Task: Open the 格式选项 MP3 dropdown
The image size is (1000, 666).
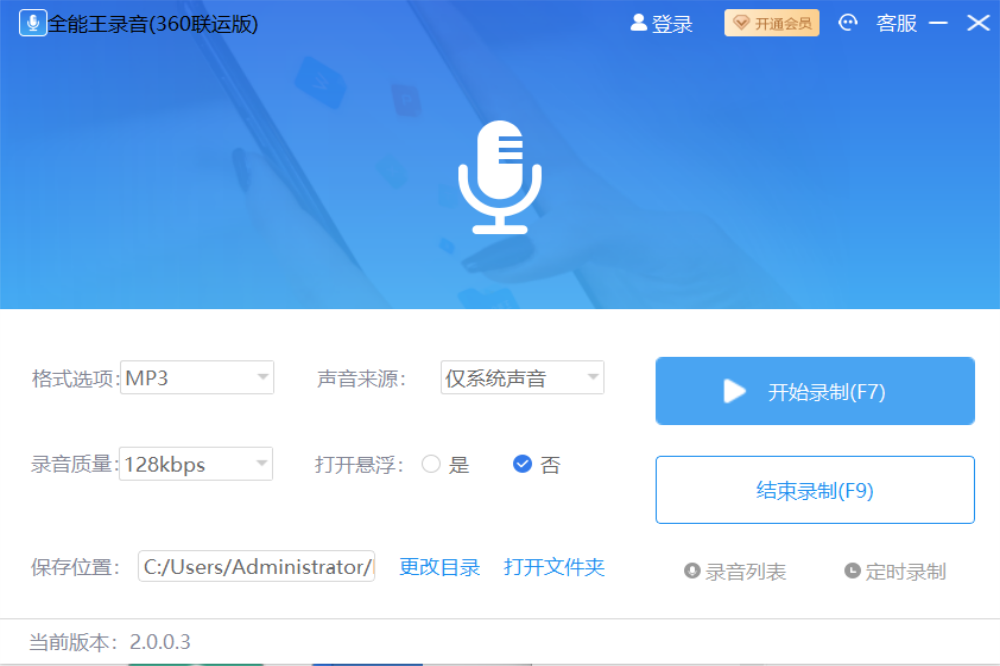Action: click(197, 378)
